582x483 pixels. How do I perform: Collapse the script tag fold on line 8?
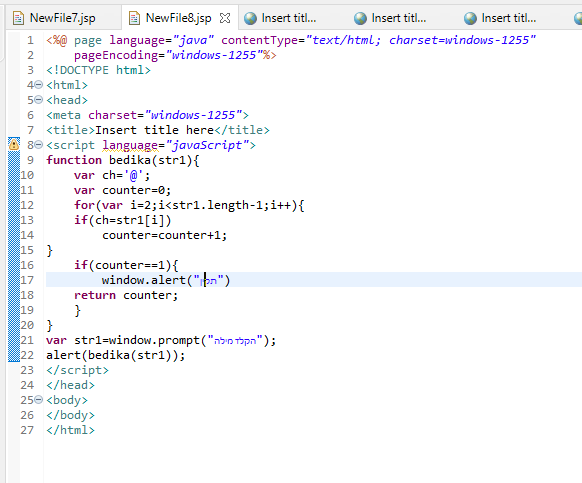click(x=39, y=144)
